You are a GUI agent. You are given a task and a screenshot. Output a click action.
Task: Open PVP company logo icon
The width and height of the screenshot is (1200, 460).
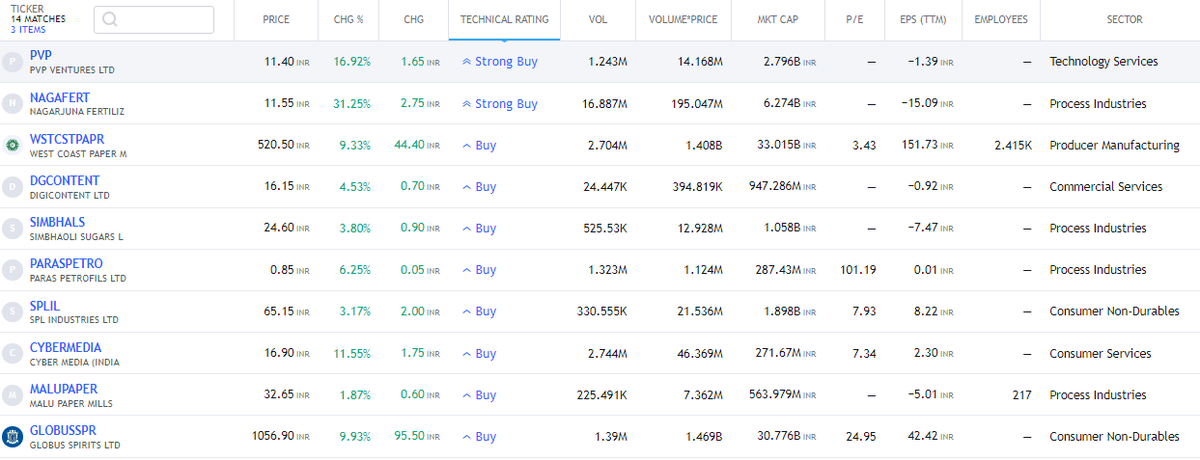tap(12, 62)
